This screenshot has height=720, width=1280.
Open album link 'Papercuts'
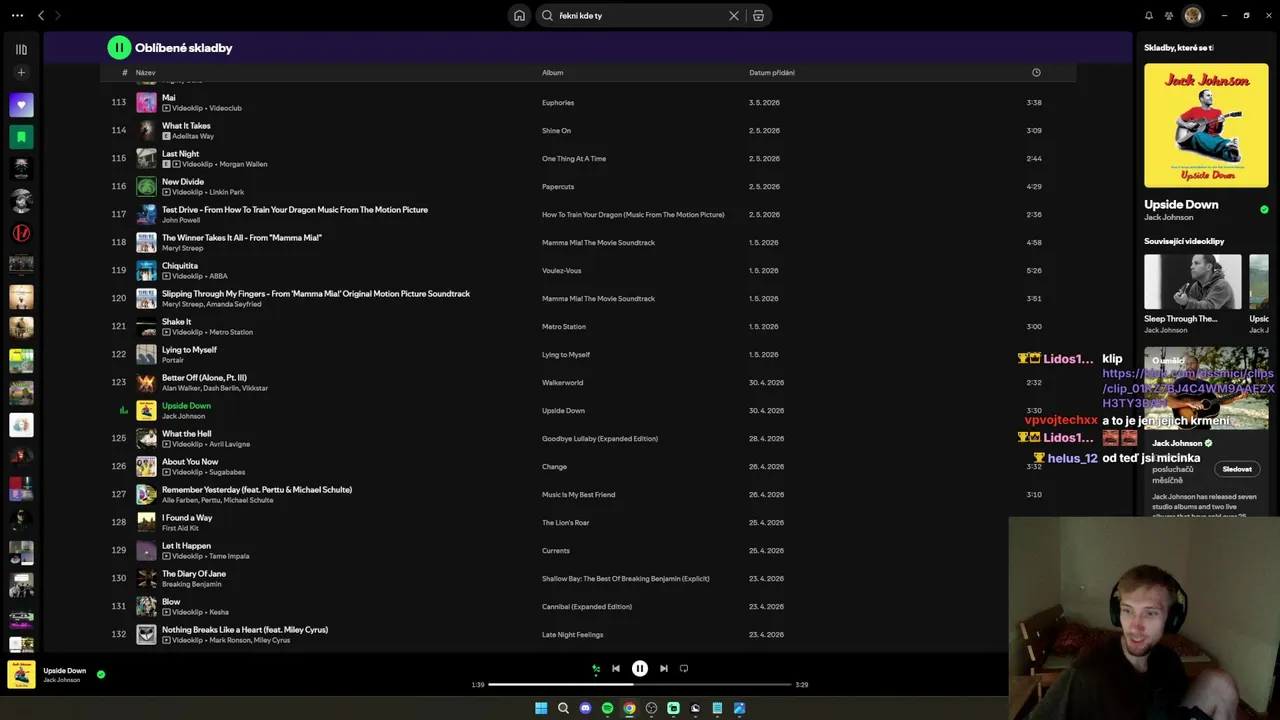click(558, 186)
